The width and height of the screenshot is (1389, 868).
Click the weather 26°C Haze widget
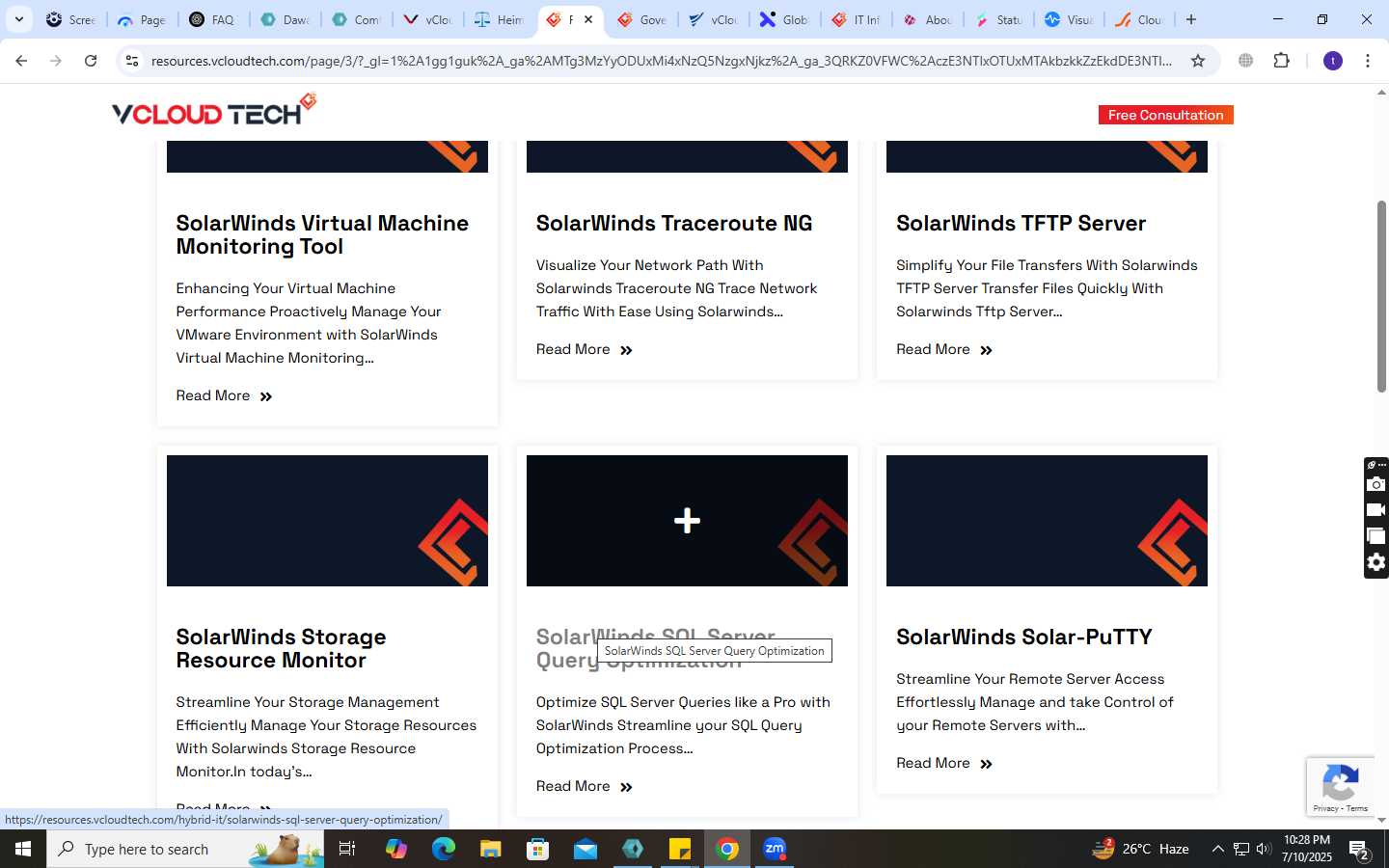click(x=1140, y=849)
